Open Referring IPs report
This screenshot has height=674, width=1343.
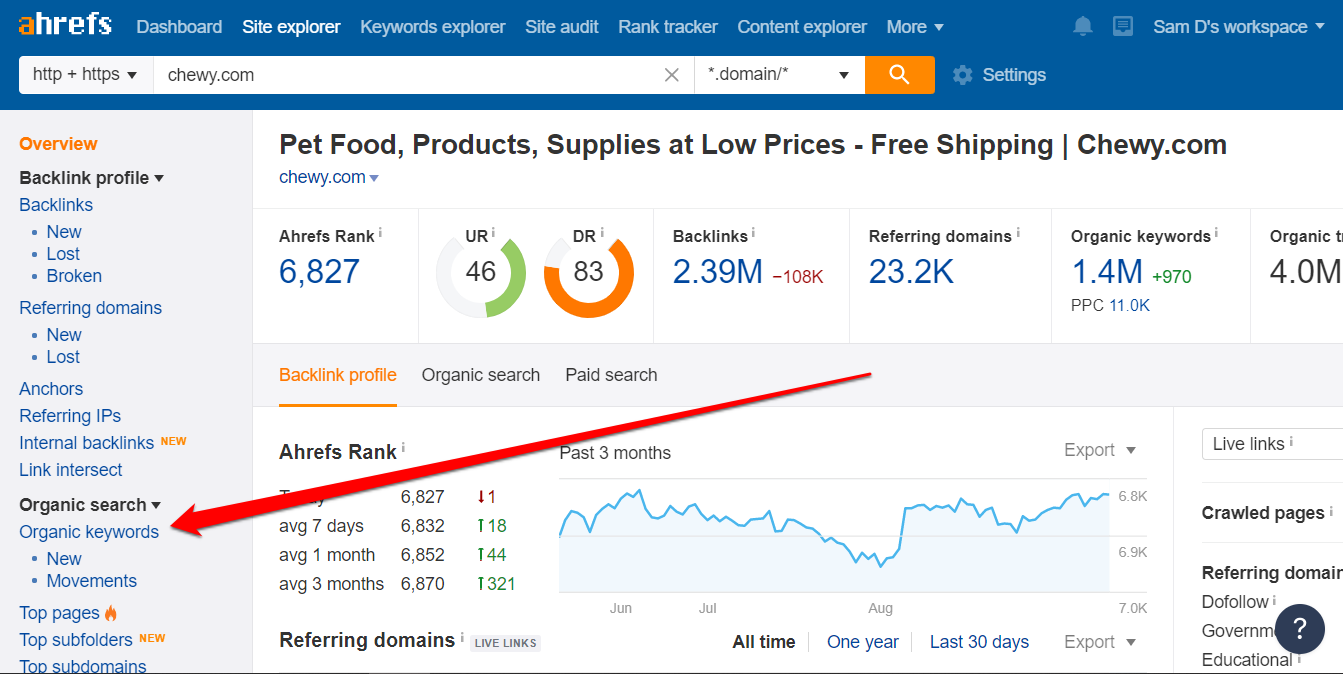point(70,416)
